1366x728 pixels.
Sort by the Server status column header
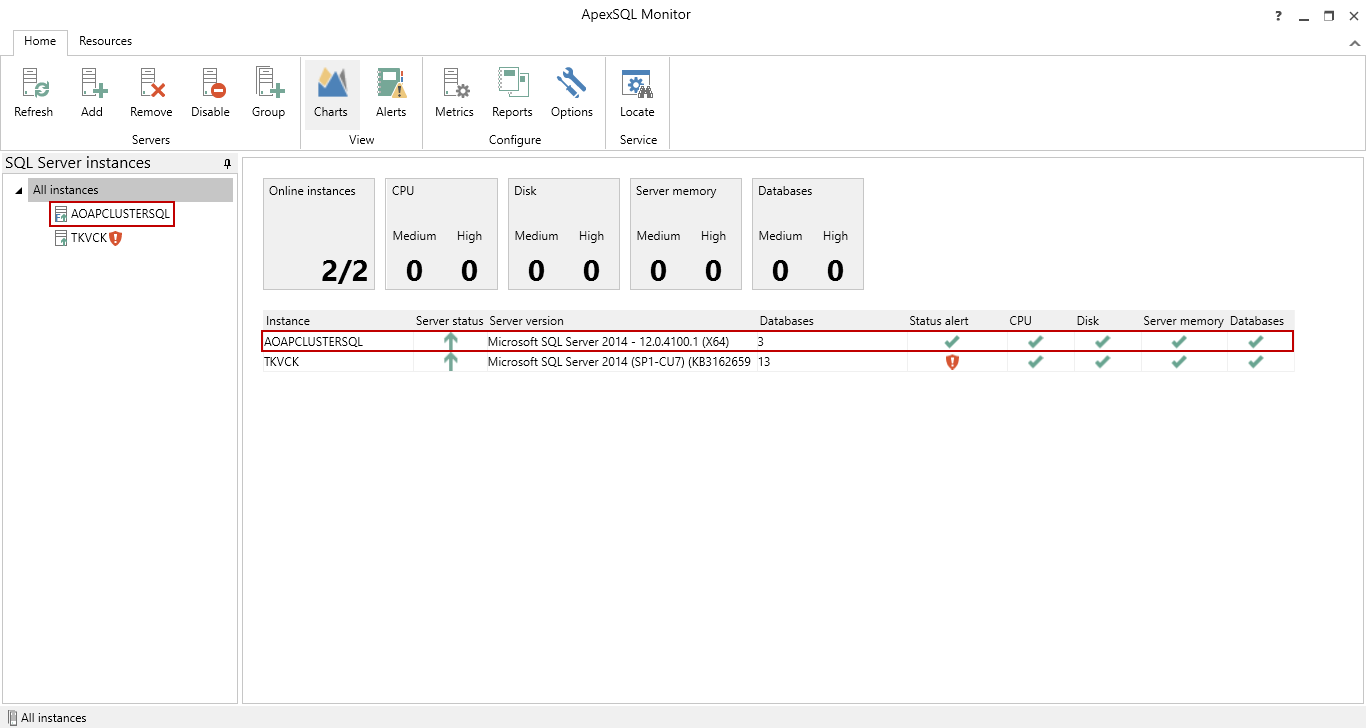click(x=449, y=321)
